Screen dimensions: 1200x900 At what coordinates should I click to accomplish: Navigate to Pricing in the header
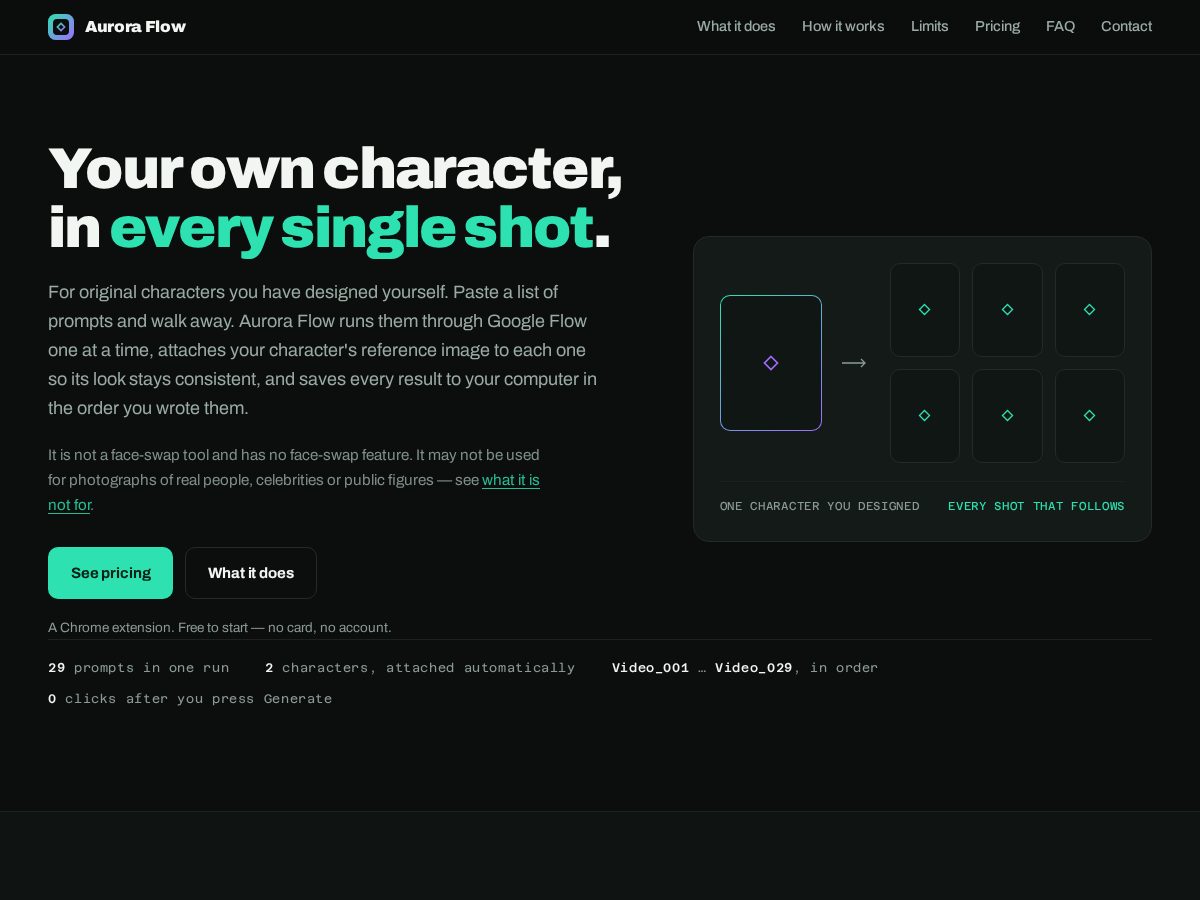click(998, 26)
